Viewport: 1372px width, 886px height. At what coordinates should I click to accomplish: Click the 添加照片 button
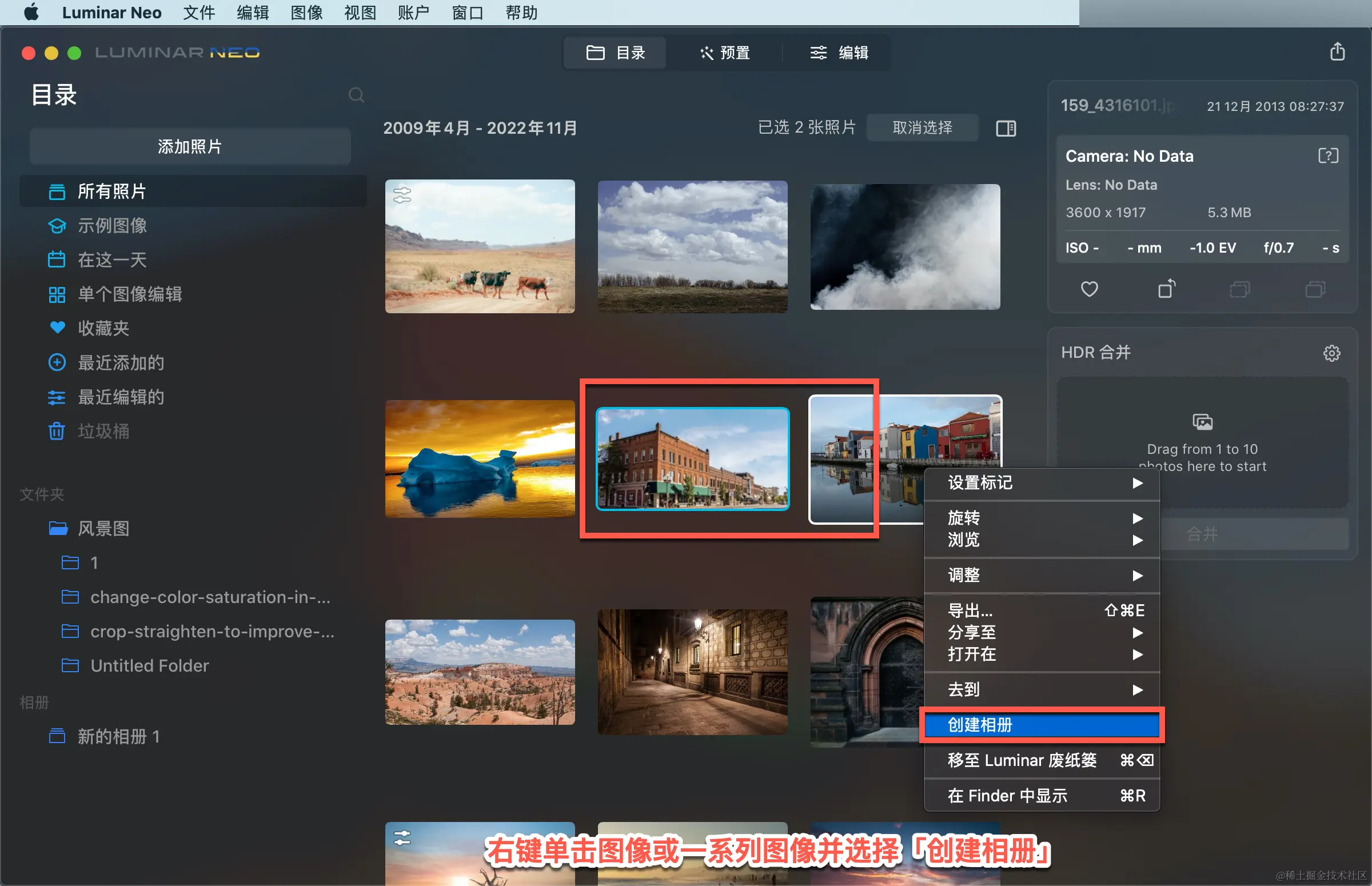[x=190, y=146]
